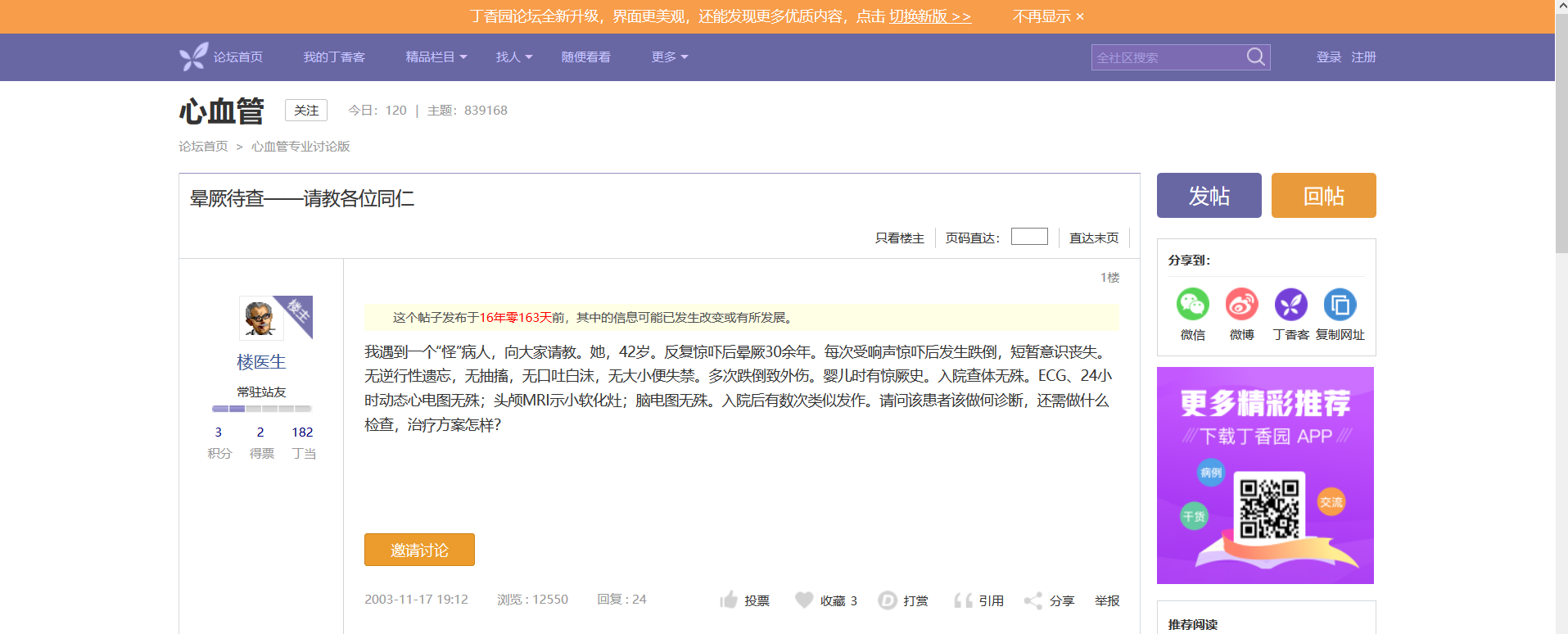Viewport: 1568px width, 634px height.
Task: Share post via WeChat icon
Action: pyautogui.click(x=1193, y=305)
